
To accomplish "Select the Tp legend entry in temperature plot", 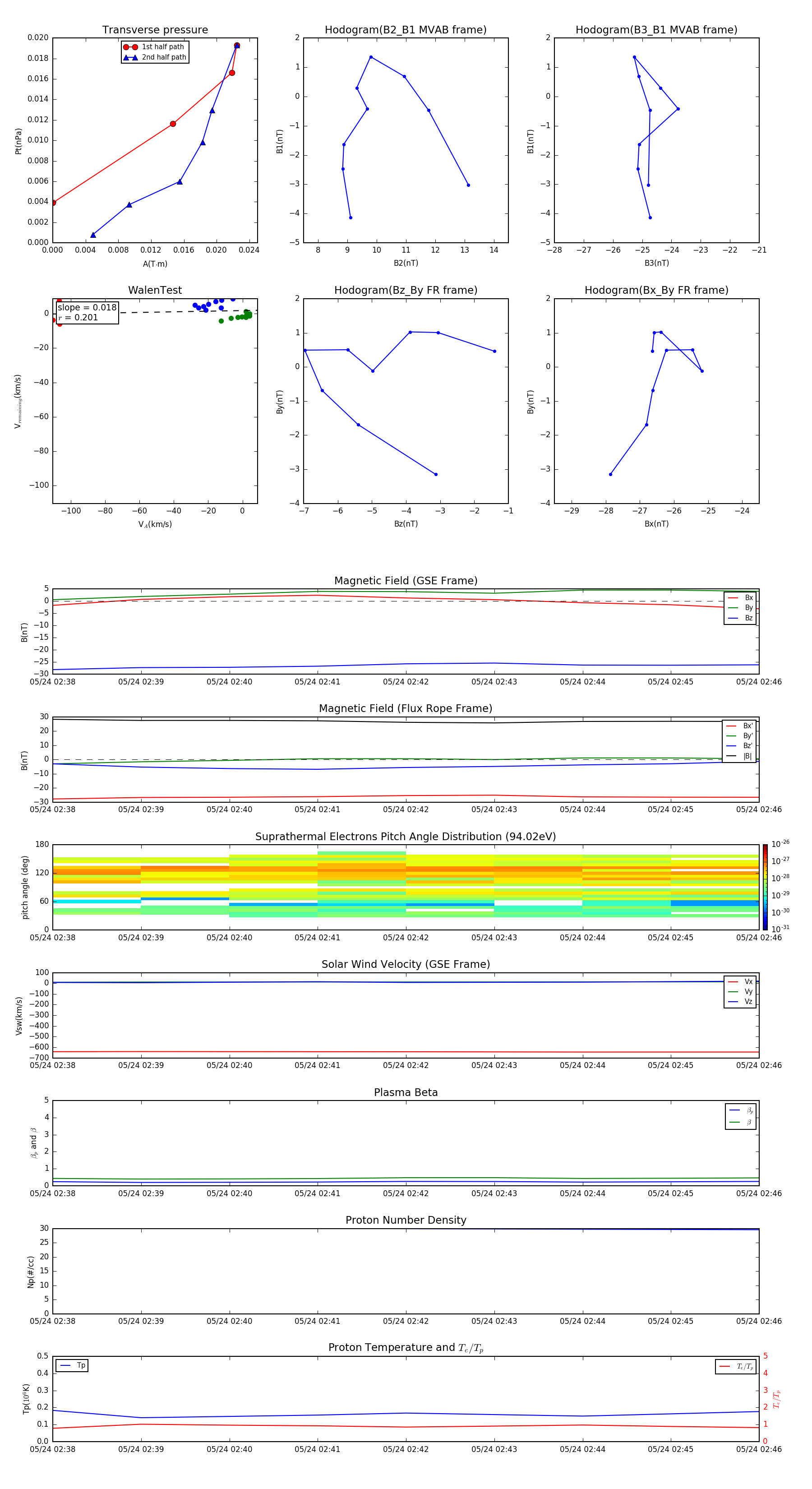I will coord(72,1365).
